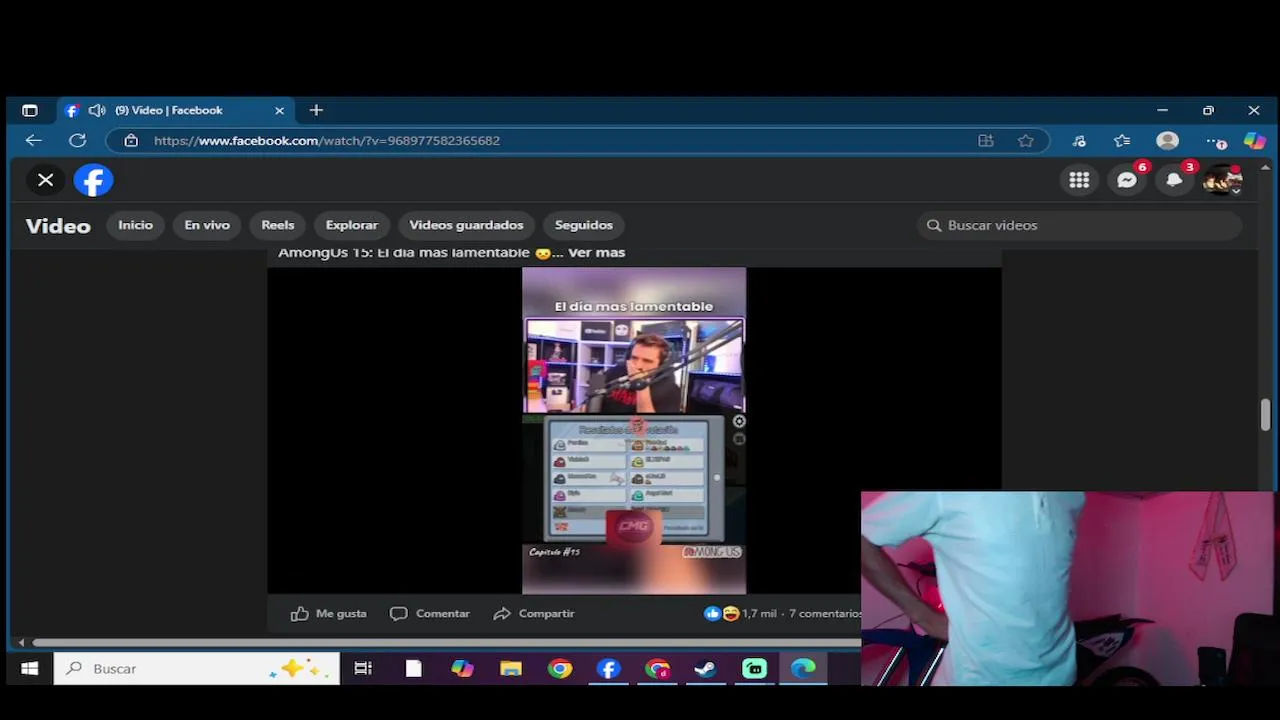
Task: View site information lock icon
Action: click(131, 141)
